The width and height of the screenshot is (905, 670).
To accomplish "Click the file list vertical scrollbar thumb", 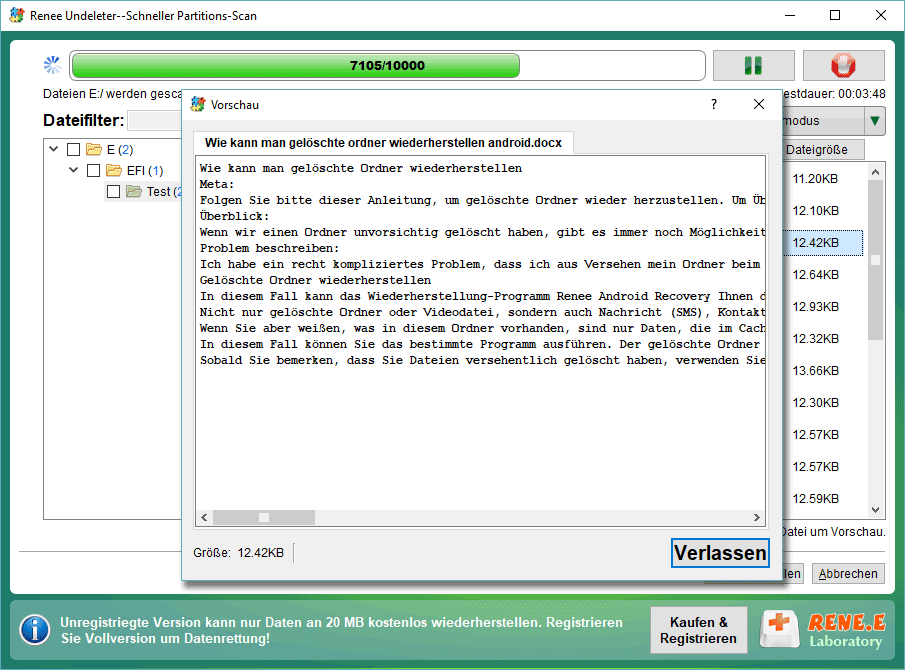I will point(875,260).
